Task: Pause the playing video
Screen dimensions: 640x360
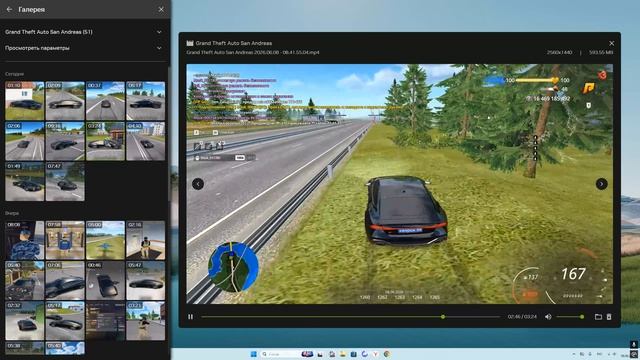Action: tap(191, 317)
